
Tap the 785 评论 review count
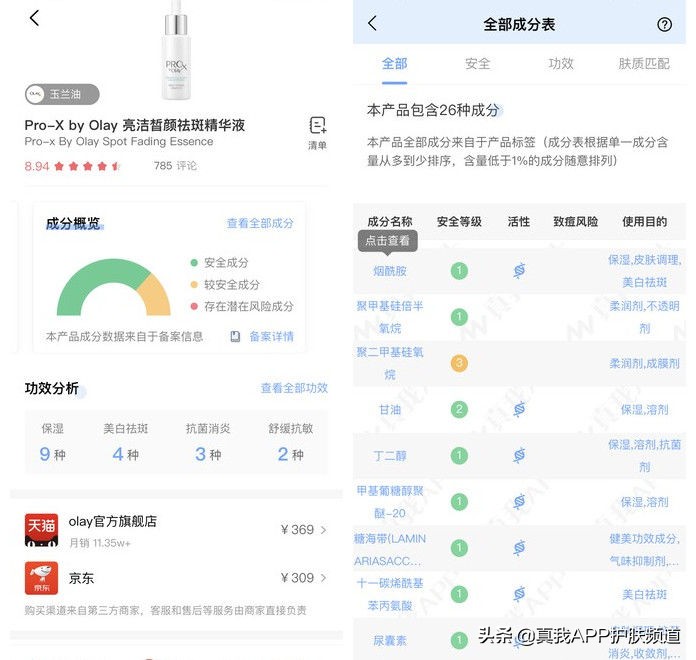tap(175, 166)
